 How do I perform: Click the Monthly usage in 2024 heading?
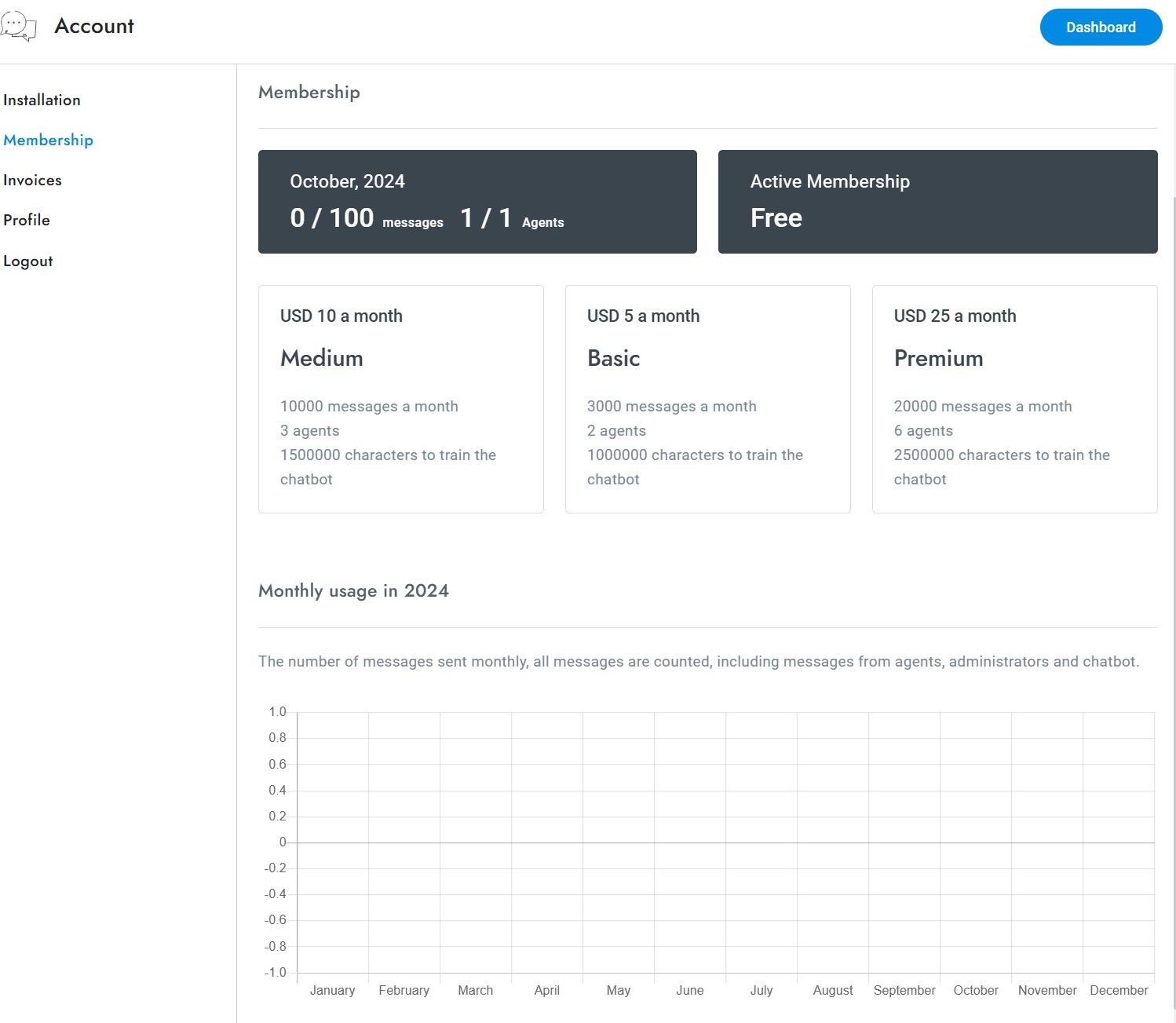pos(353,590)
